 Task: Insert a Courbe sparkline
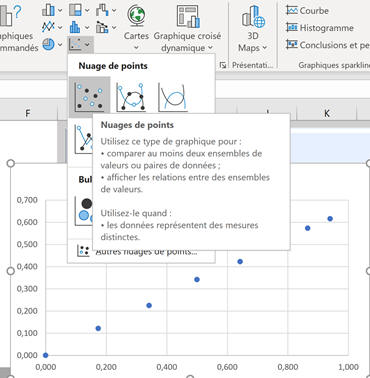pos(307,11)
